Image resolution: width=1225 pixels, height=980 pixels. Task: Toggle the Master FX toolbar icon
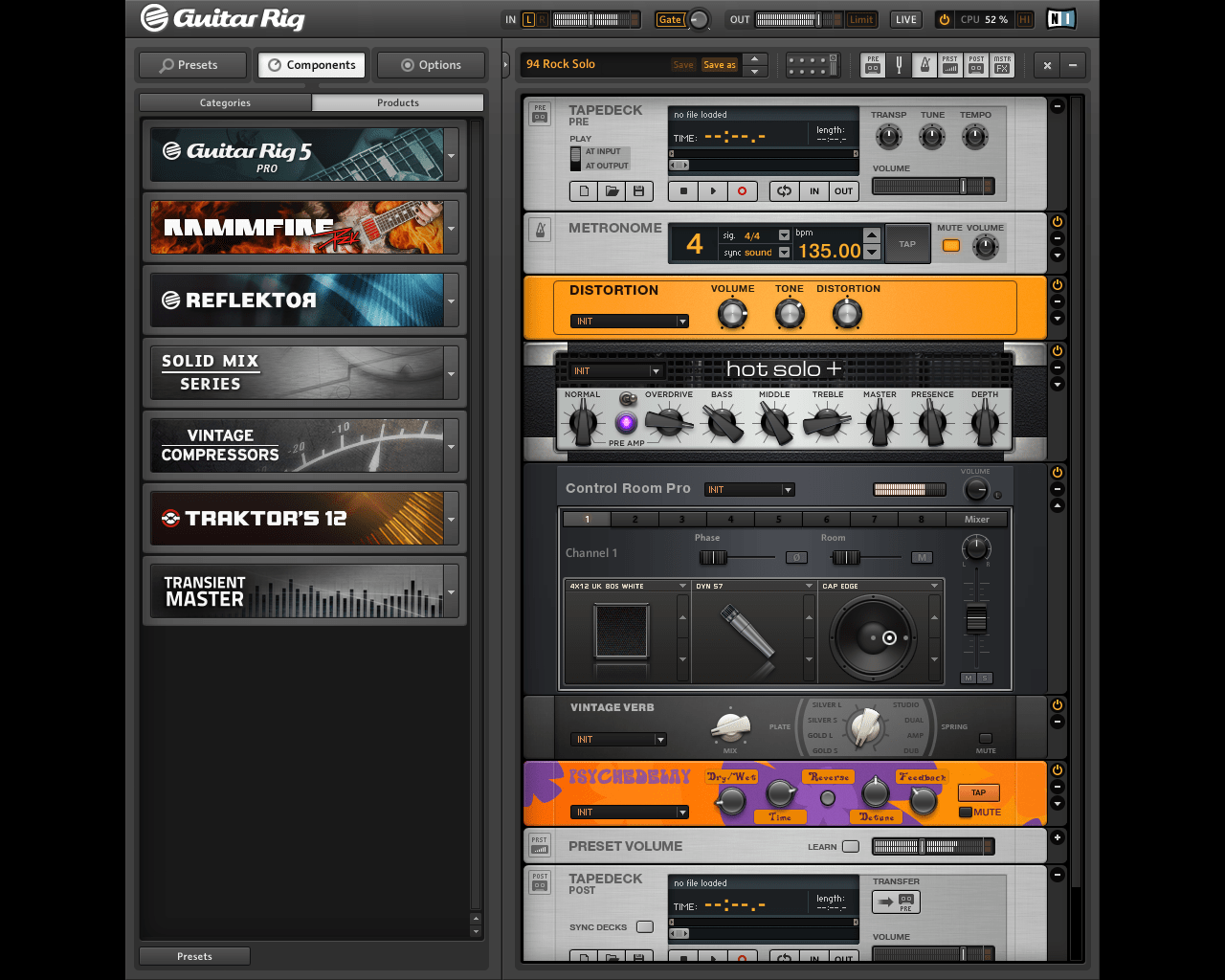[x=1002, y=65]
